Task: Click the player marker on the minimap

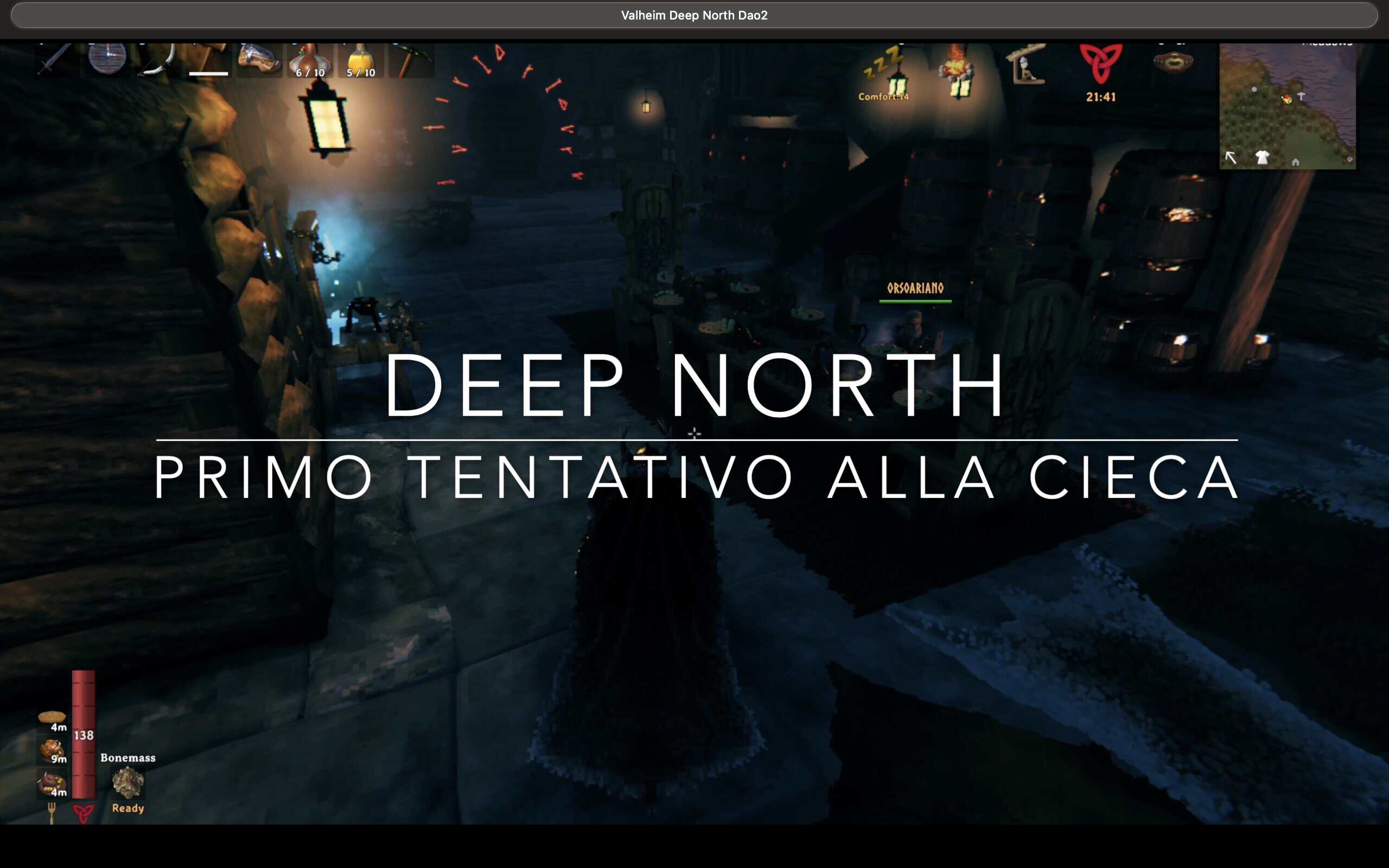Action: coord(1287,99)
